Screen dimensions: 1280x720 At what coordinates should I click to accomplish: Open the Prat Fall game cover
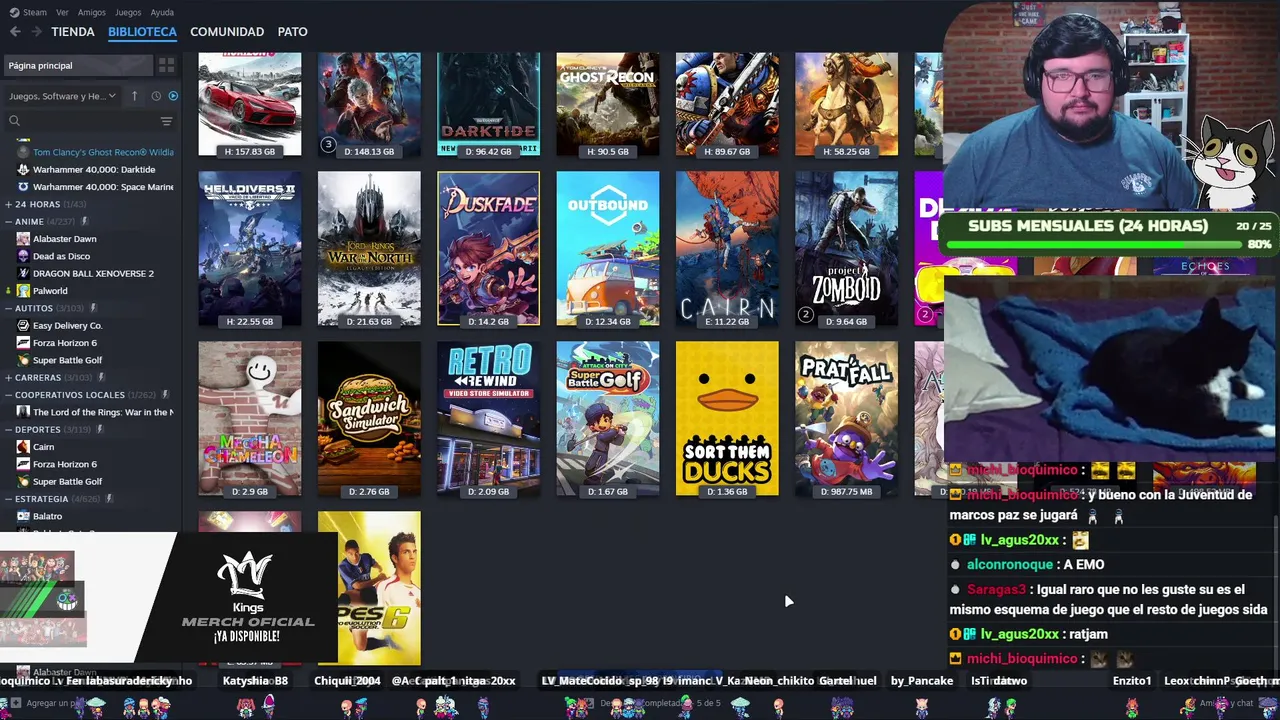click(x=846, y=419)
